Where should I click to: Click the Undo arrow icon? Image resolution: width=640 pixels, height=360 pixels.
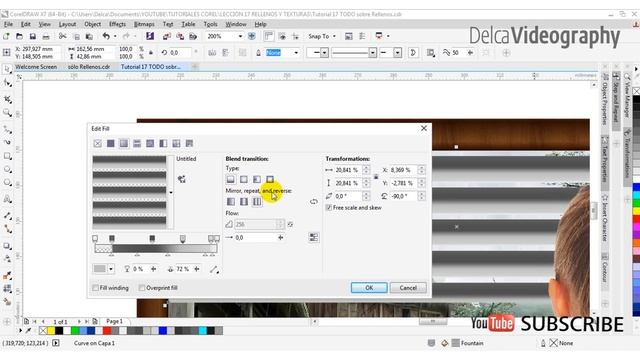coord(106,36)
